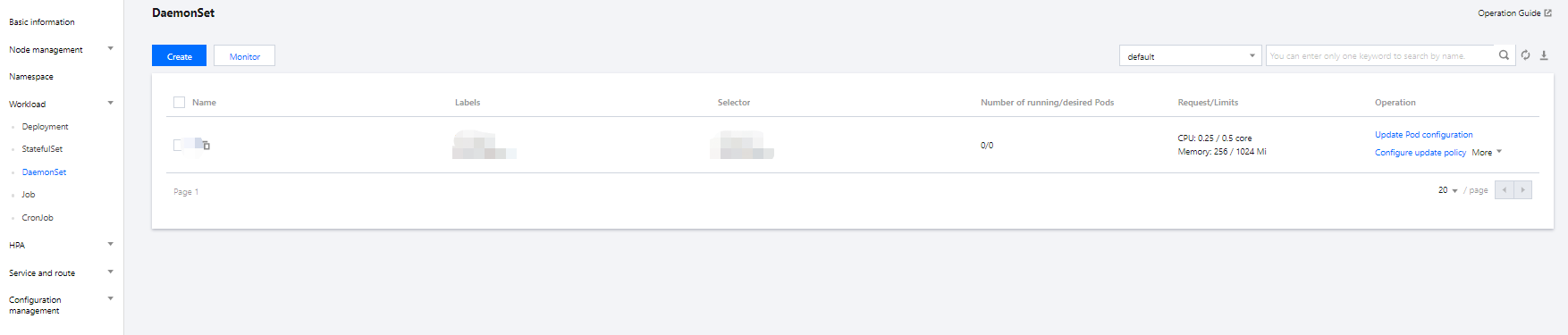Focus the keyword search input field

[x=1381, y=55]
